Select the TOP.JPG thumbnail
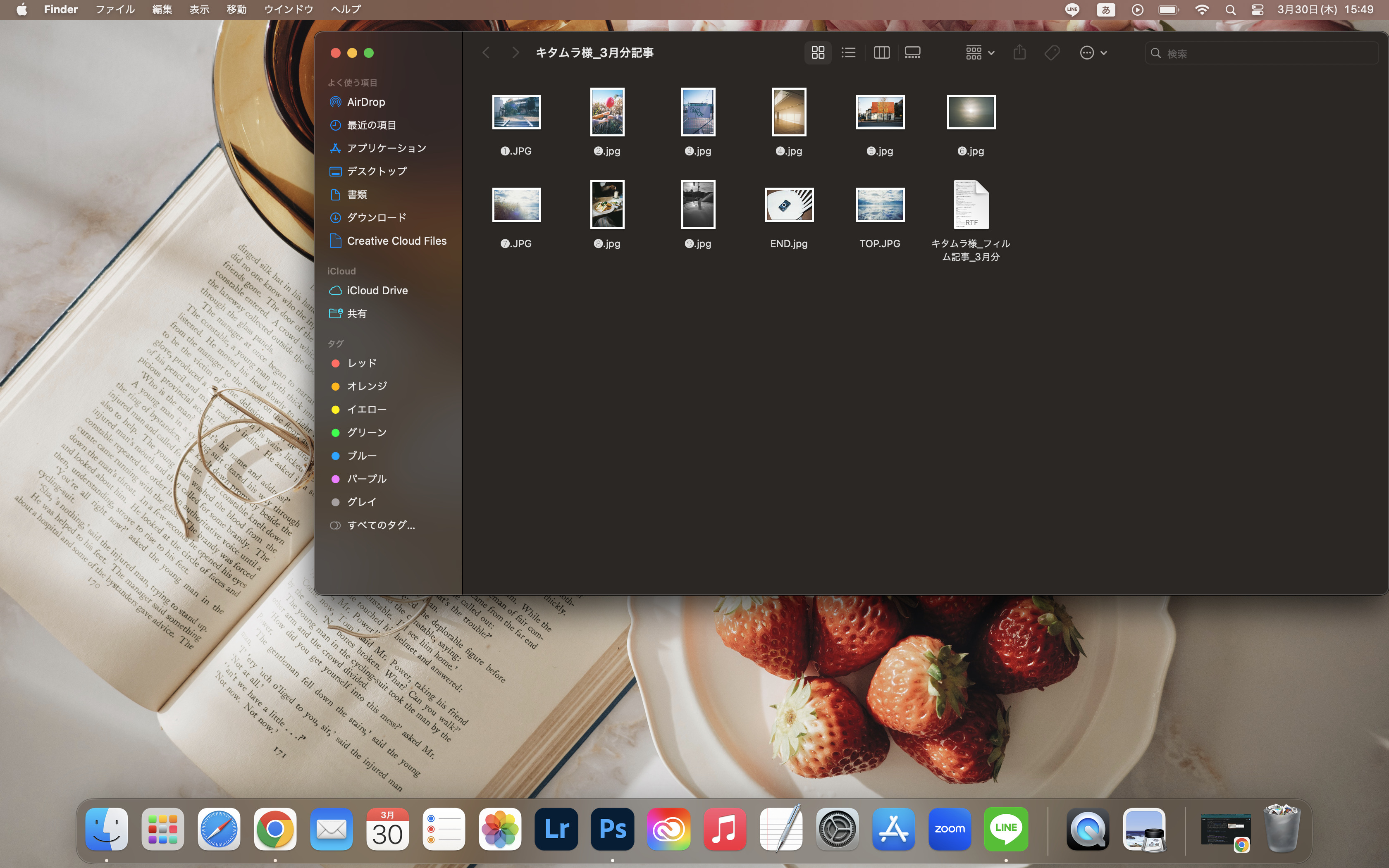This screenshot has height=868, width=1389. point(880,205)
